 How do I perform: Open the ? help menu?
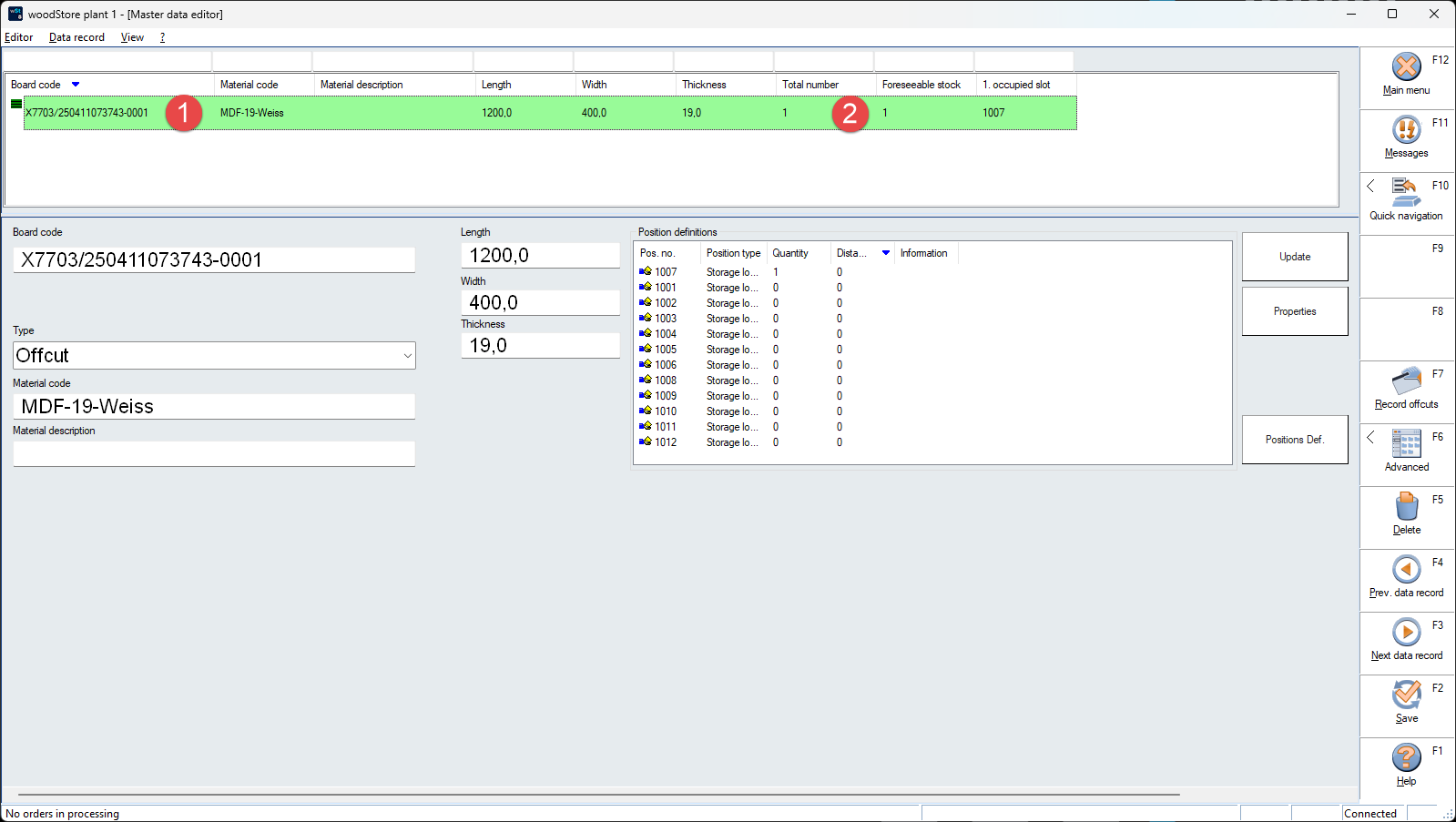162,37
